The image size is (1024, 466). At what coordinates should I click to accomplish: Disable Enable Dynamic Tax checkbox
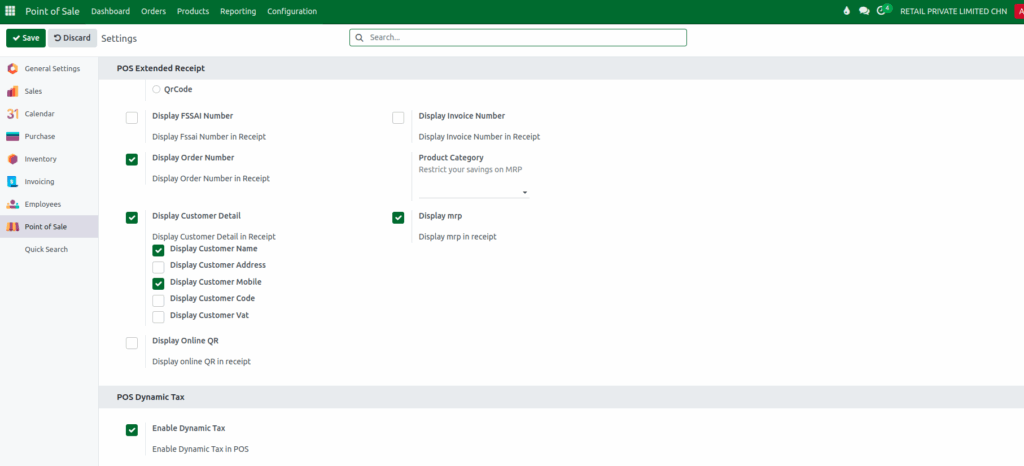tap(132, 430)
